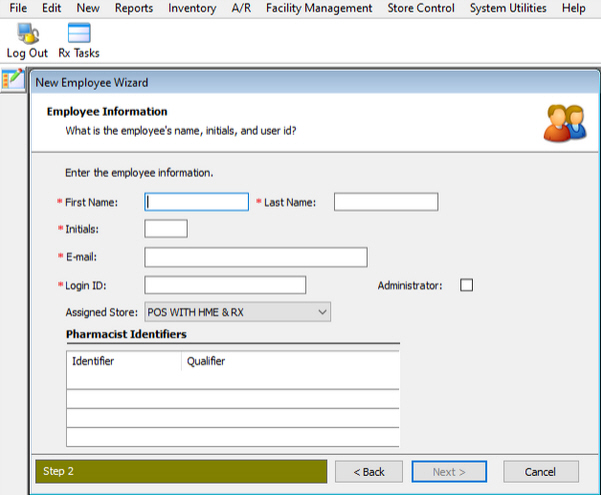Click the Next button
The width and height of the screenshot is (601, 495).
click(449, 471)
